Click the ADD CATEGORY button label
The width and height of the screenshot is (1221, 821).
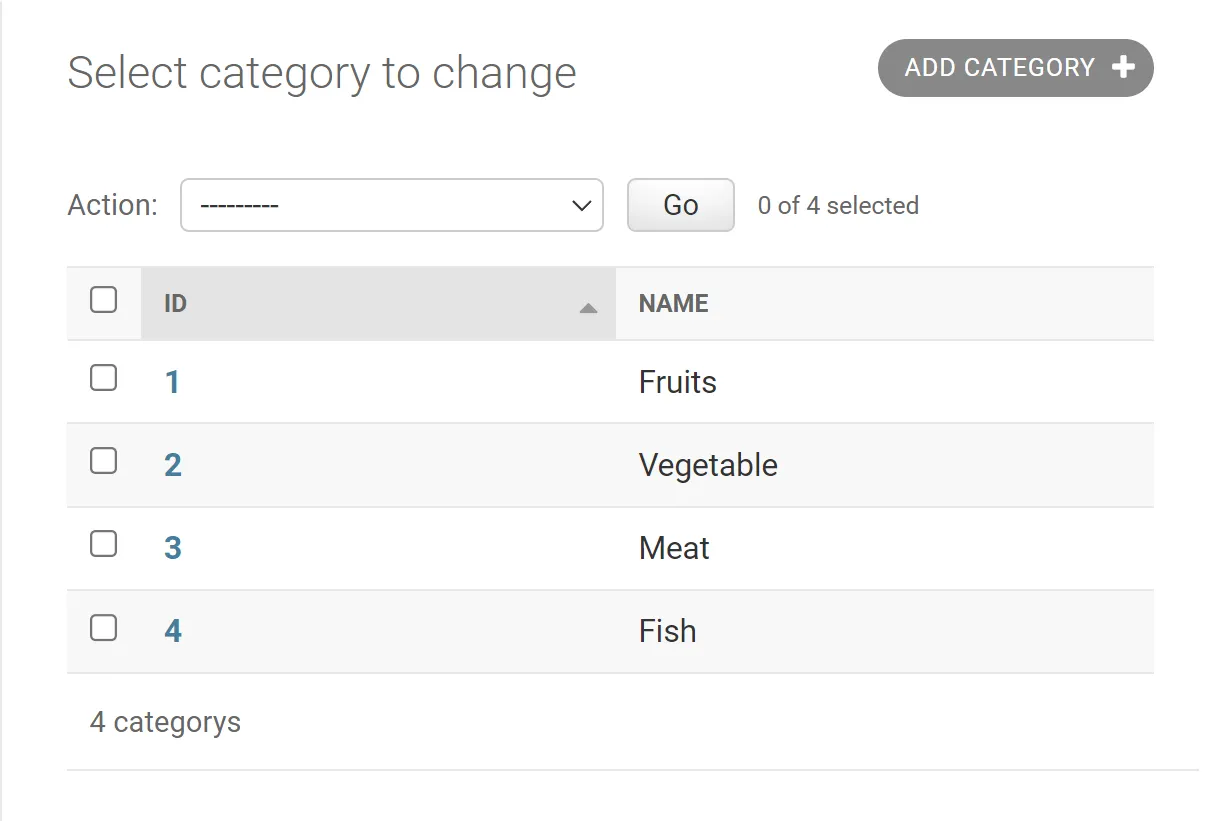tap(999, 68)
